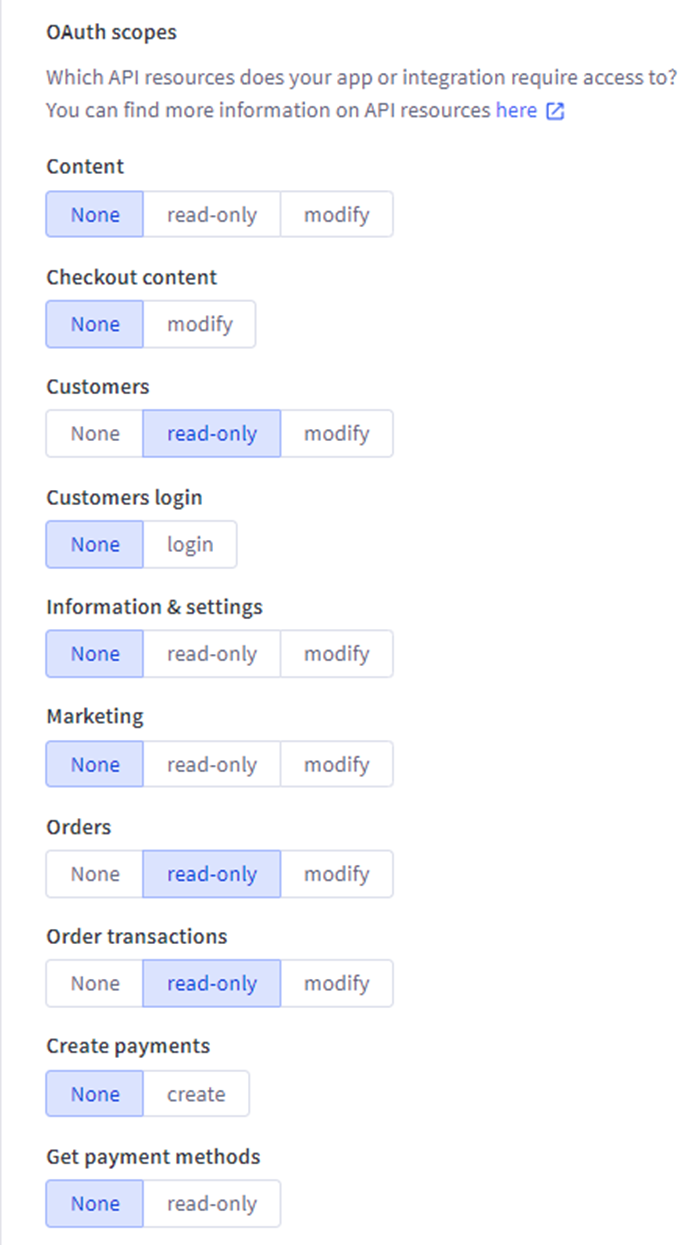The height and width of the screenshot is (1245, 697).
Task: Enable login for Customers login scope
Action: click(x=190, y=544)
